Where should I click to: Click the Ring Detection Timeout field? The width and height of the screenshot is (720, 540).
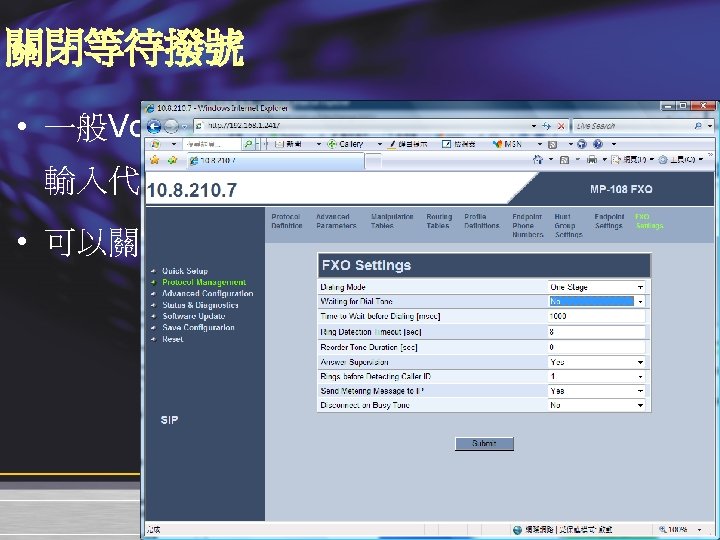596,332
